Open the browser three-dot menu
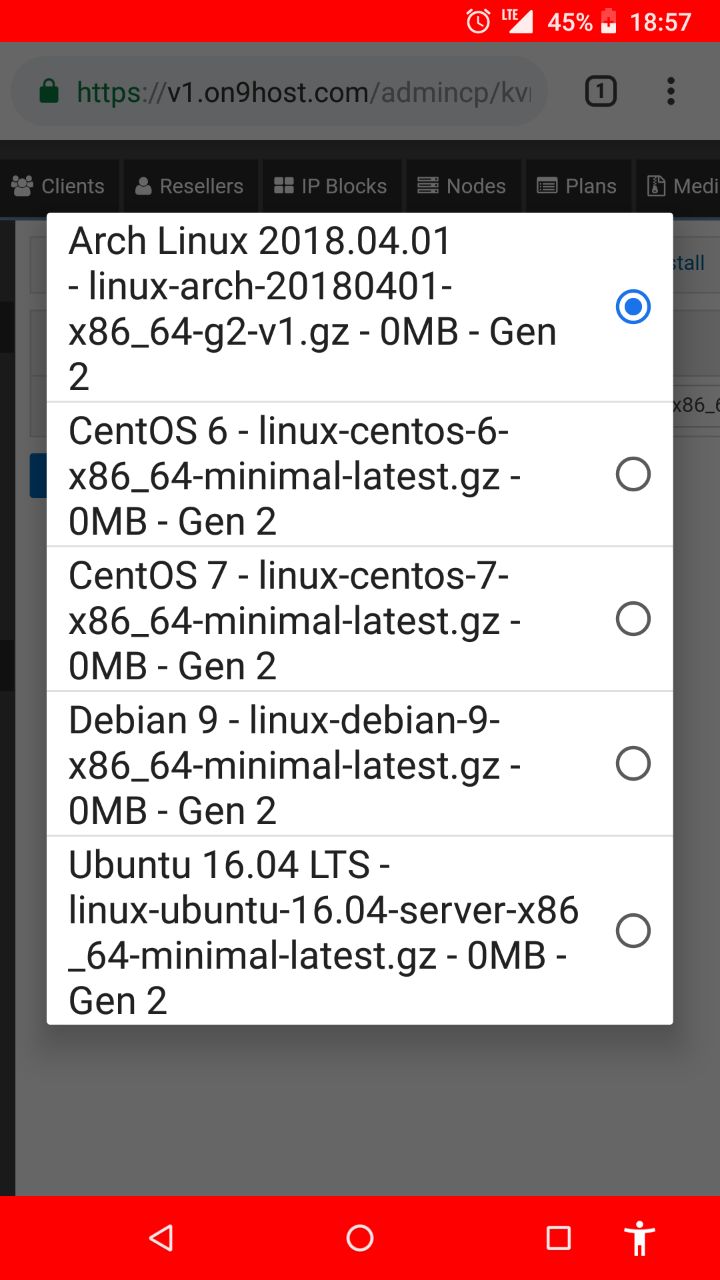 pyautogui.click(x=670, y=92)
